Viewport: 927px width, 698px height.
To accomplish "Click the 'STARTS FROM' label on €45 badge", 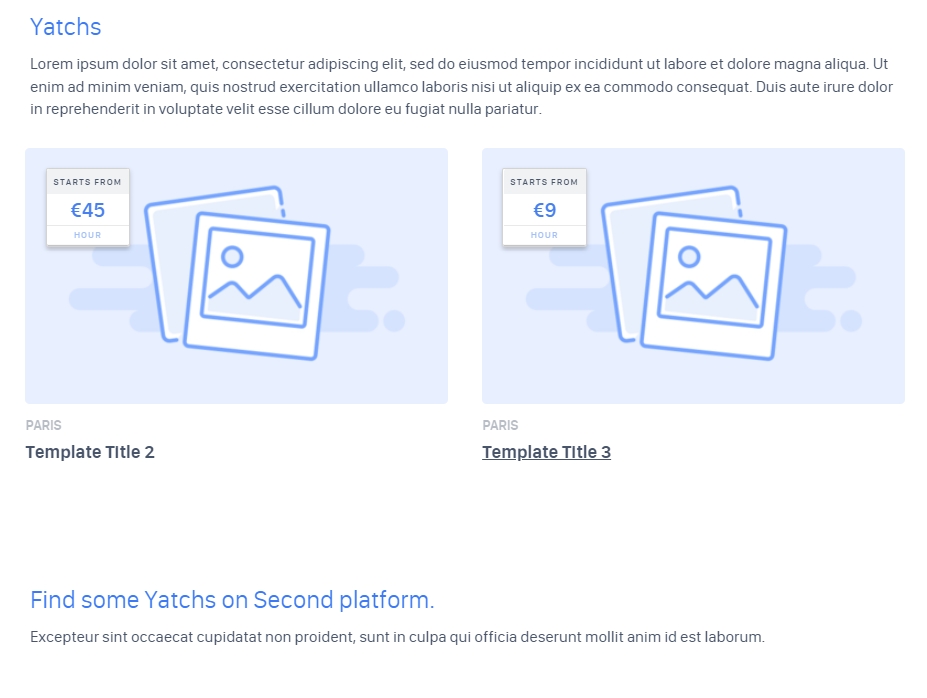I will 87,182.
